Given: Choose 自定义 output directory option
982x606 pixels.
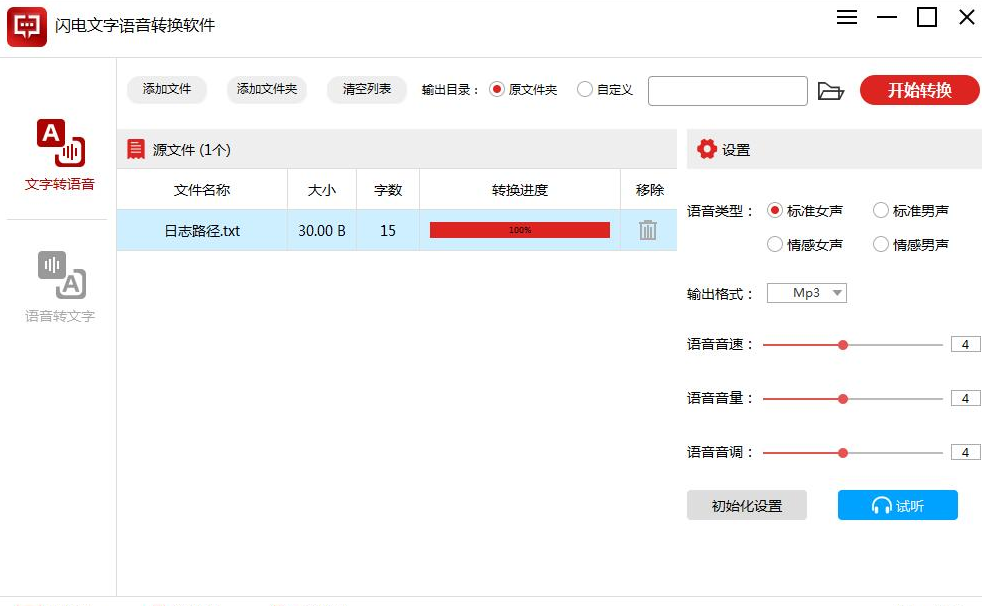Looking at the screenshot, I should 585,88.
